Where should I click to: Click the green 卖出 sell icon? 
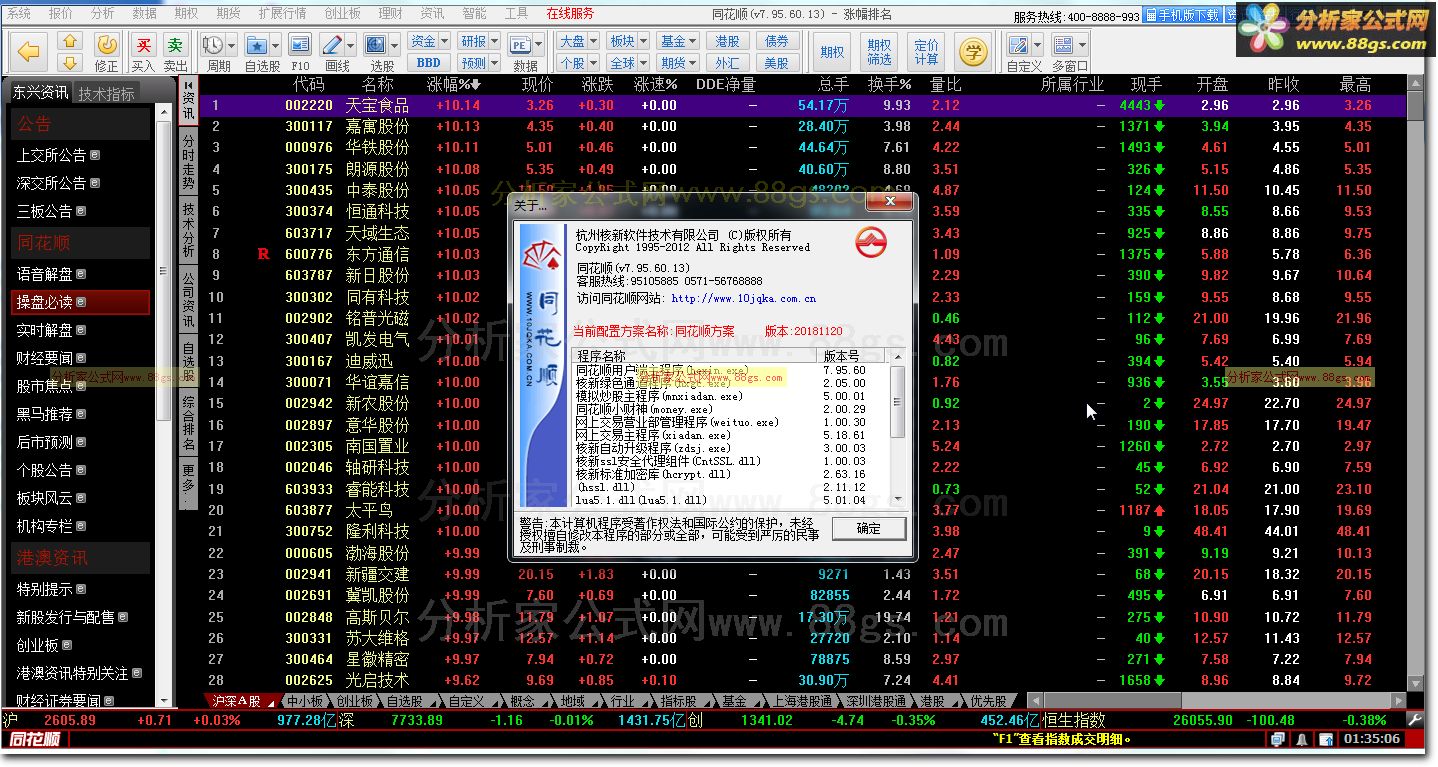(x=175, y=45)
